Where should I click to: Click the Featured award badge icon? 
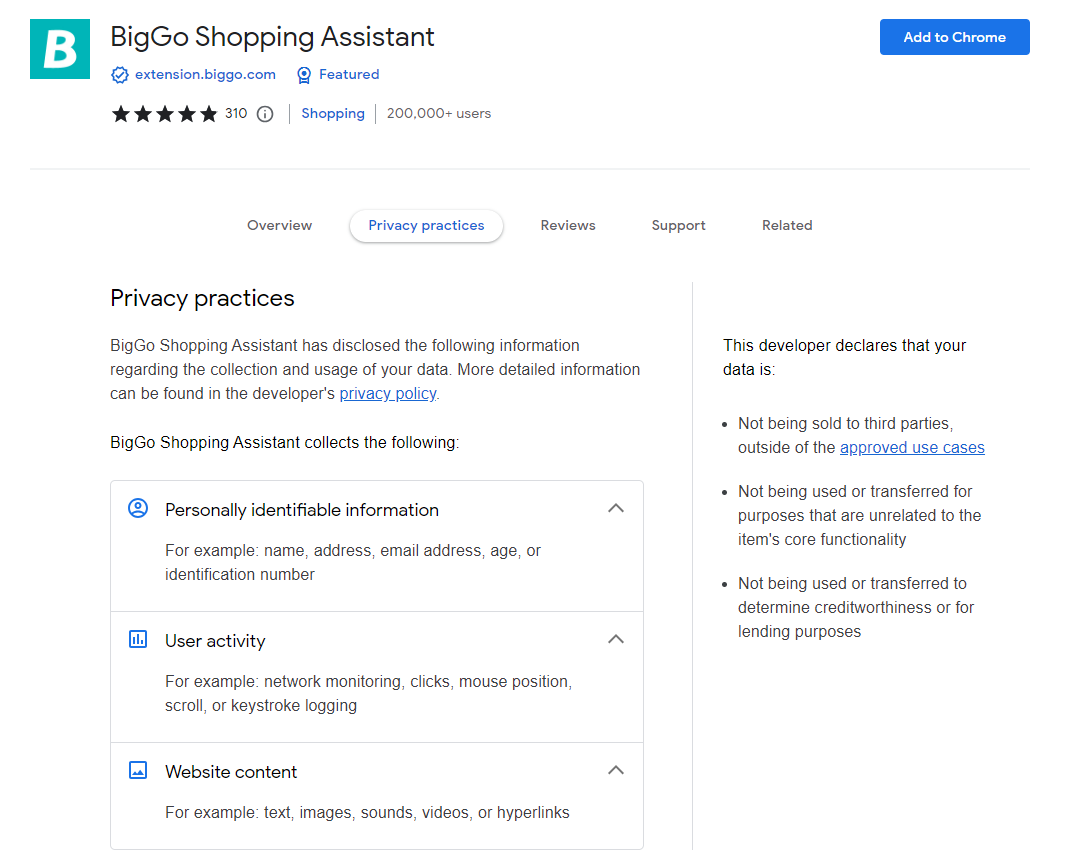pyautogui.click(x=304, y=75)
